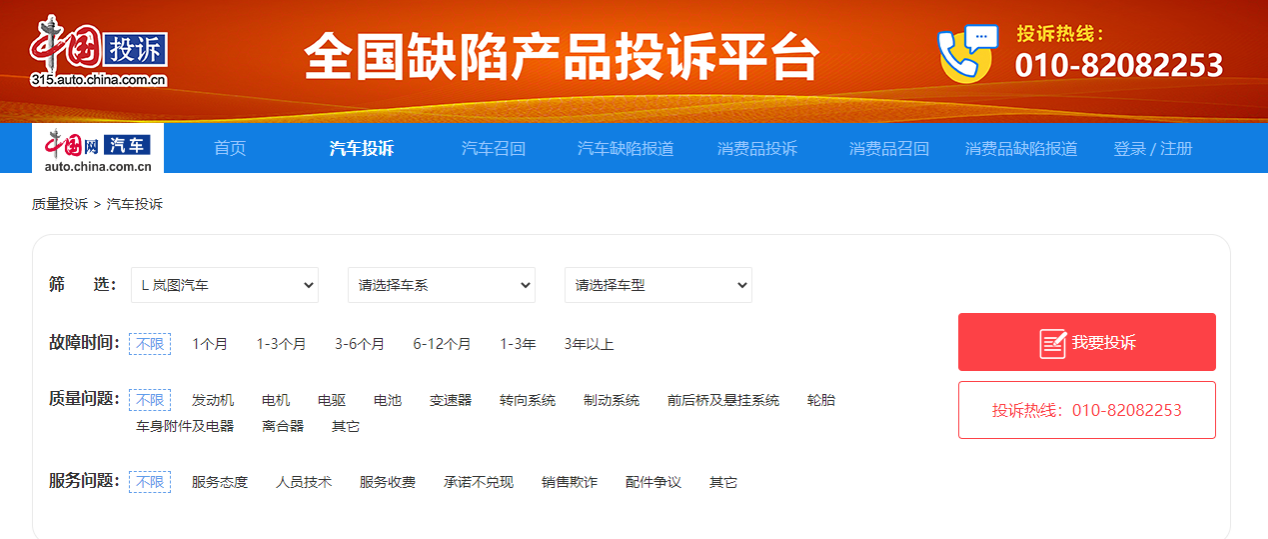Filter quality issues by 发动机
The width and height of the screenshot is (1268, 539).
(x=213, y=400)
